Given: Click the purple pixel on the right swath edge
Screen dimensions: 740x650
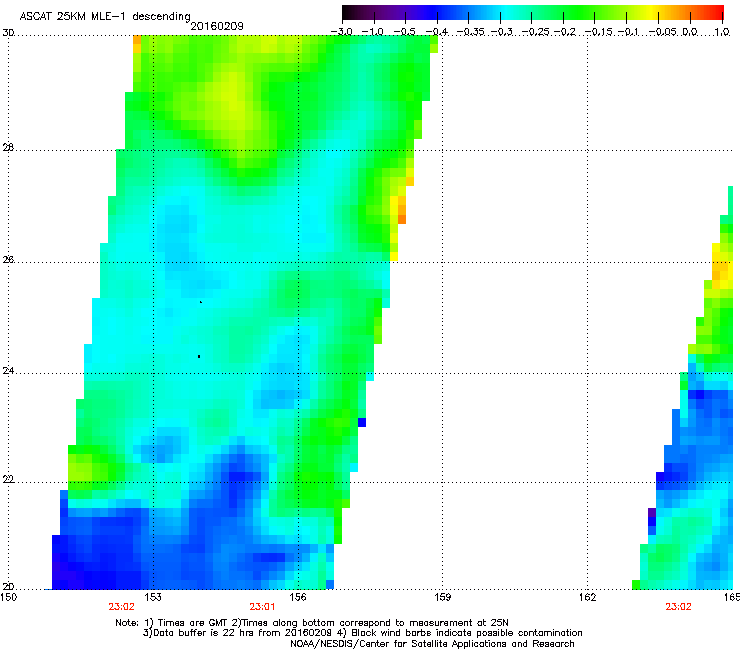Looking at the screenshot, I should tap(652, 513).
